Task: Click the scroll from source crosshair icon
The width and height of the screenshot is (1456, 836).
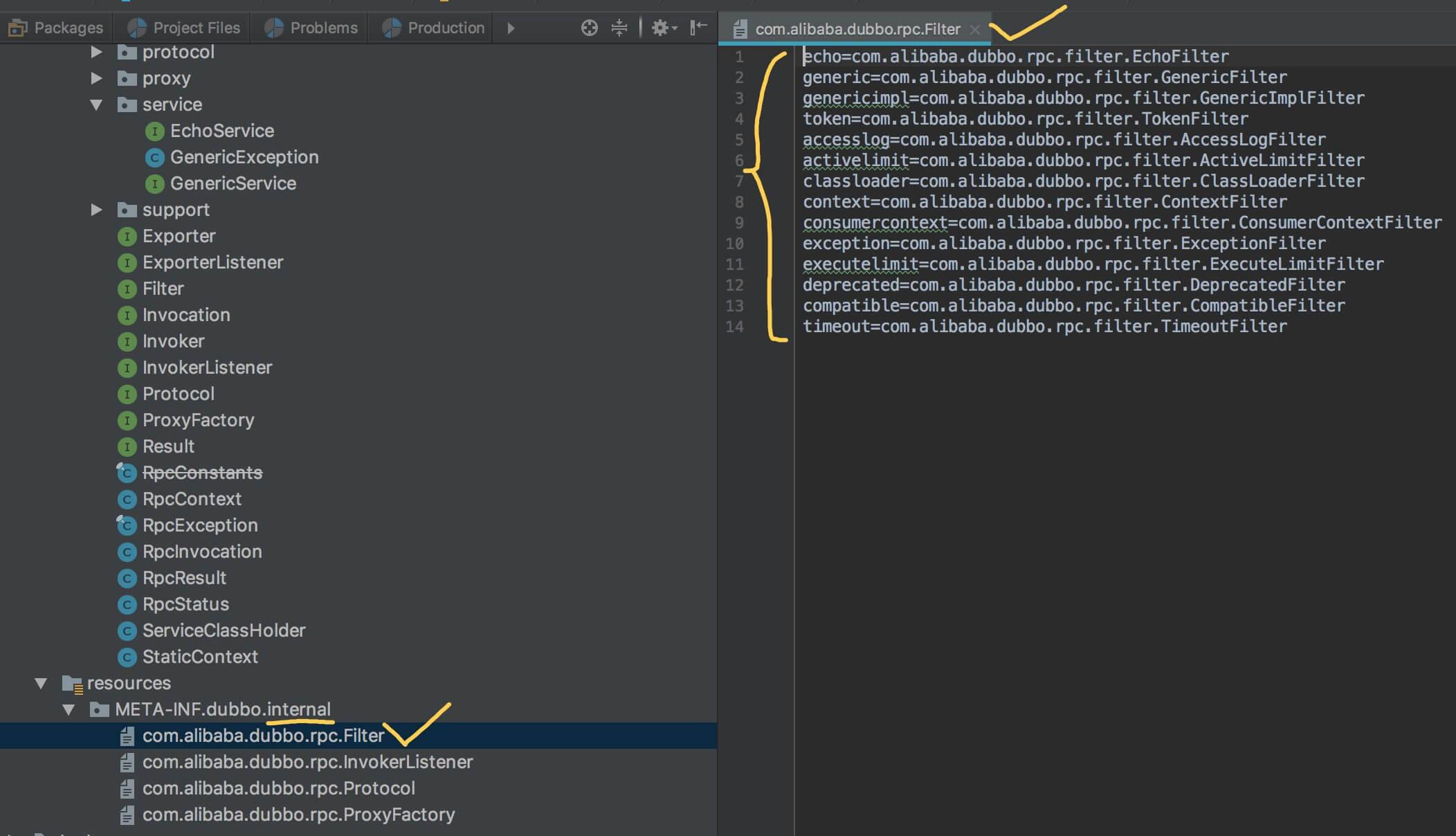Action: pos(589,28)
